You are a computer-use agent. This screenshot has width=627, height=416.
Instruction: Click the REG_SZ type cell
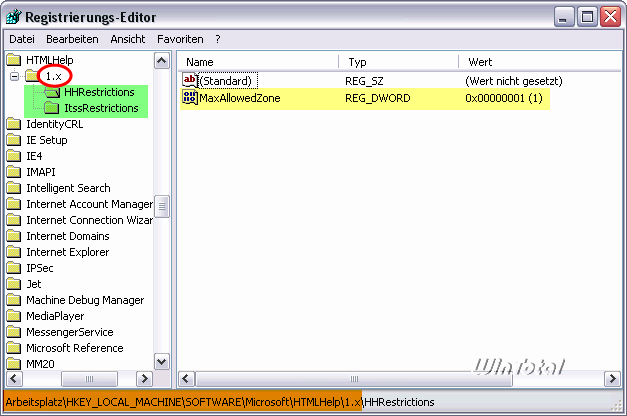click(364, 81)
